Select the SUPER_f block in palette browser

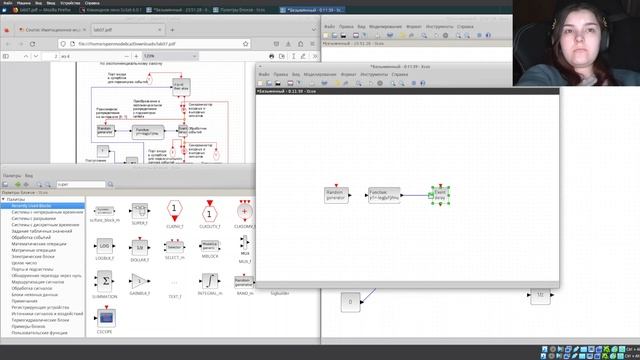coord(140,211)
